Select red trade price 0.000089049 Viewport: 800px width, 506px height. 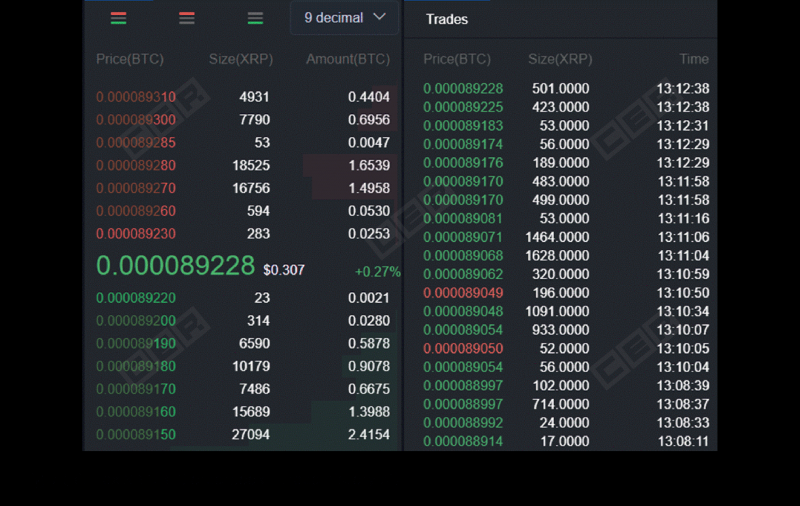click(463, 293)
